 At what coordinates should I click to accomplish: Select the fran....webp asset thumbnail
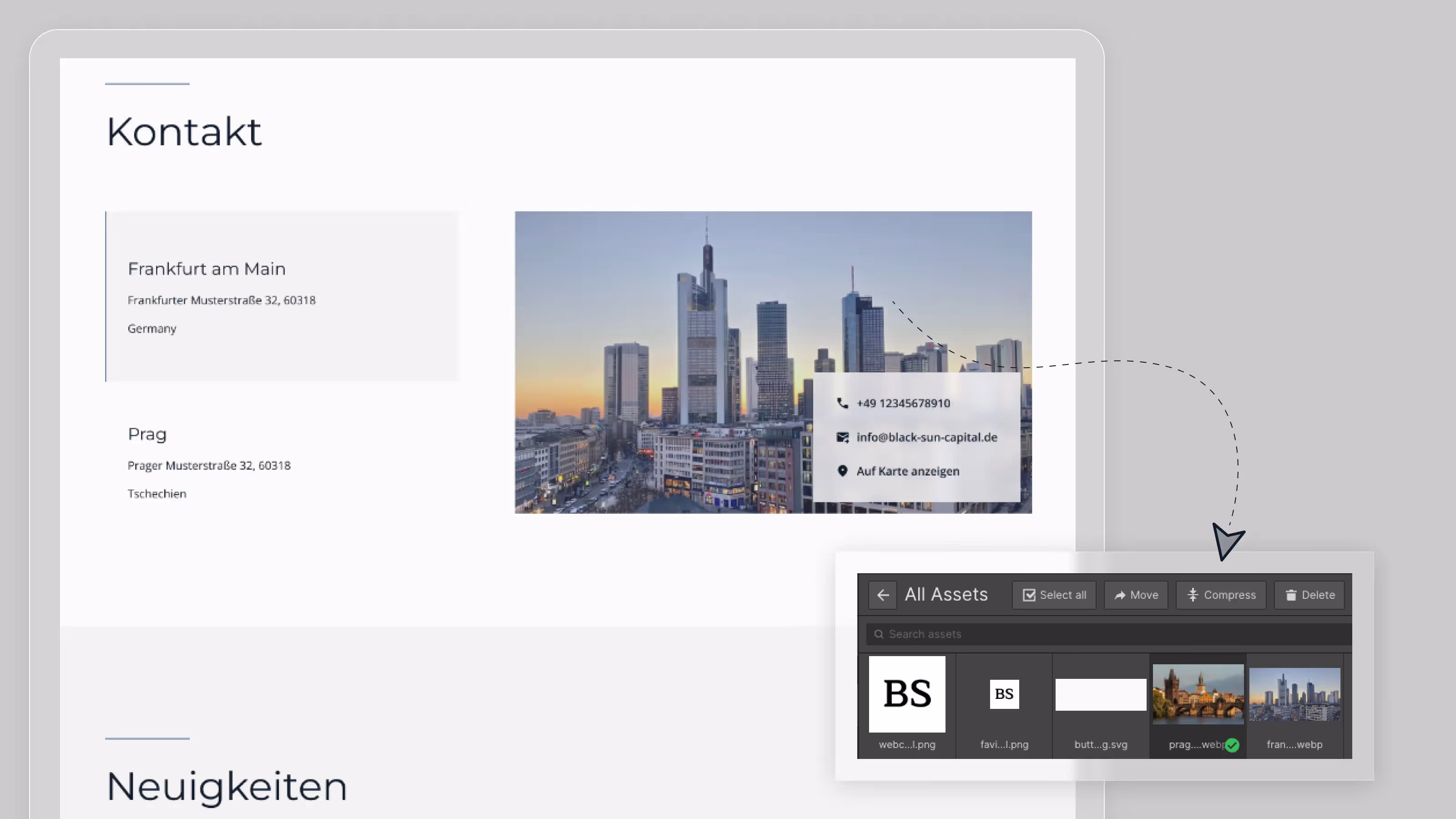pyautogui.click(x=1294, y=695)
